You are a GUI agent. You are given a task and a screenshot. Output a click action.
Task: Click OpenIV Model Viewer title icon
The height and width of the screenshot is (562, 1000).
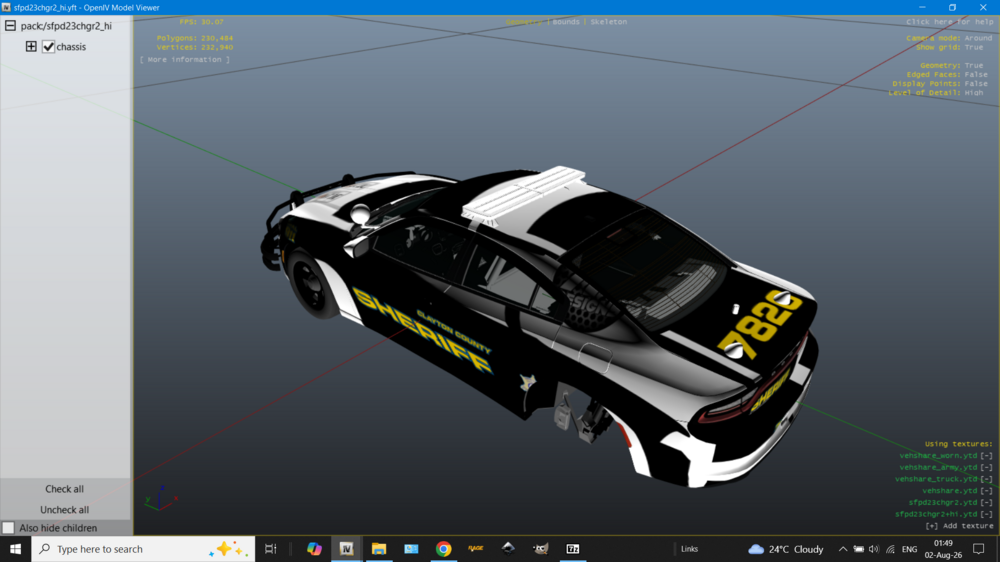click(x=6, y=7)
